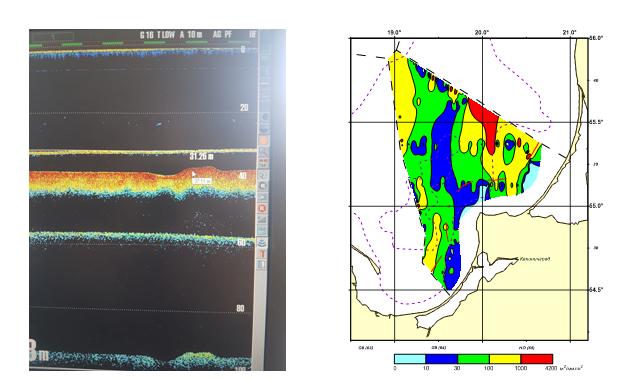Click the green R icon
The height and width of the screenshot is (380, 623).
click(x=262, y=186)
